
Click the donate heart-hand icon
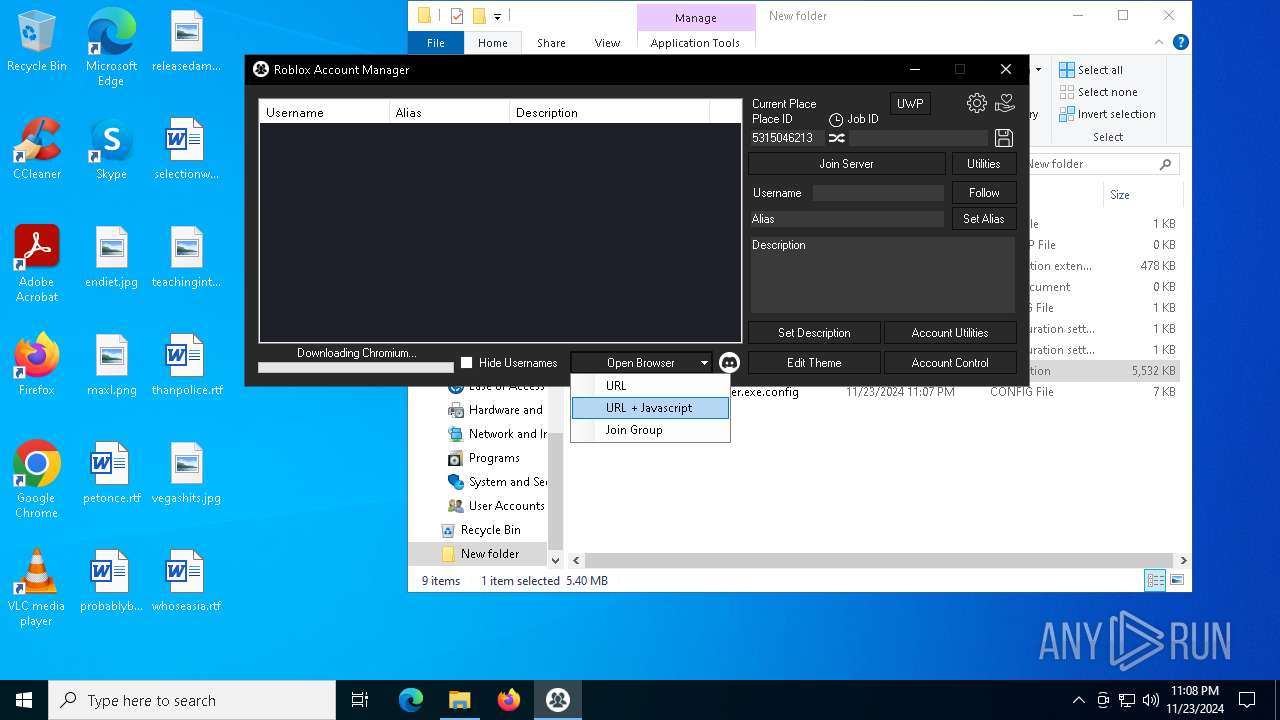1005,103
